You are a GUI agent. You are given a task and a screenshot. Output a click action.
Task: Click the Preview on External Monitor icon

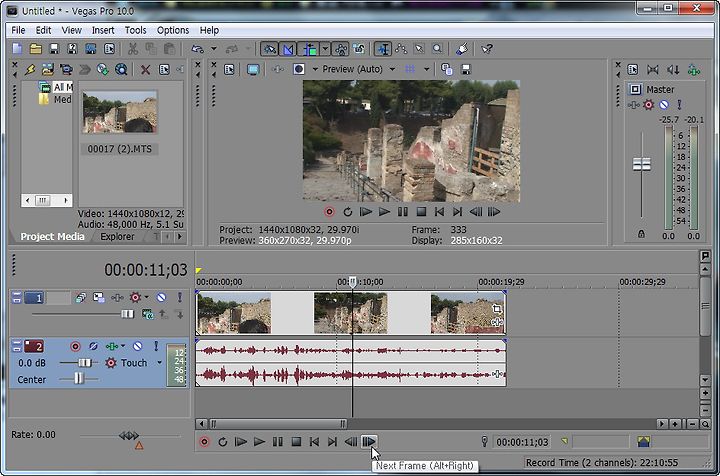[x=253, y=69]
